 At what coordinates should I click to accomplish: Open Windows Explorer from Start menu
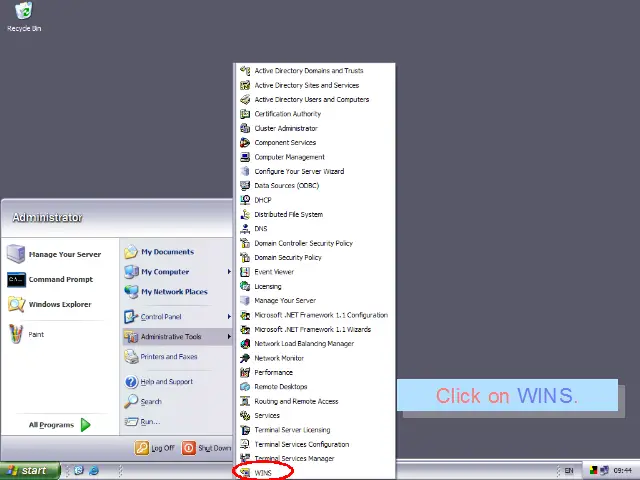pyautogui.click(x=60, y=304)
